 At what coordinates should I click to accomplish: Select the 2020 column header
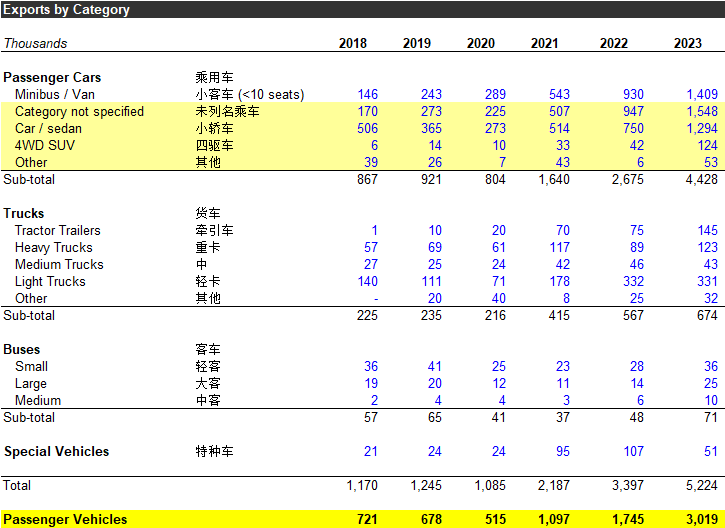(x=481, y=43)
